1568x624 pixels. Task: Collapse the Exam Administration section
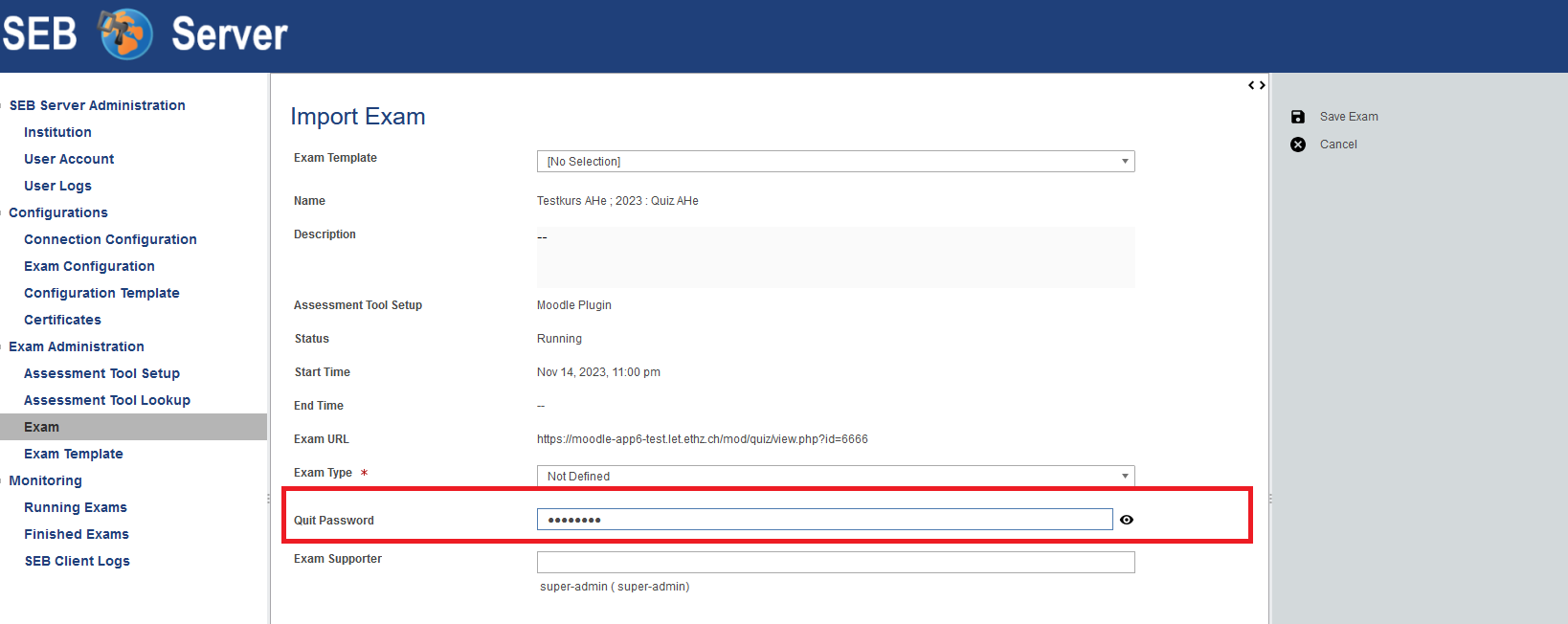click(77, 346)
